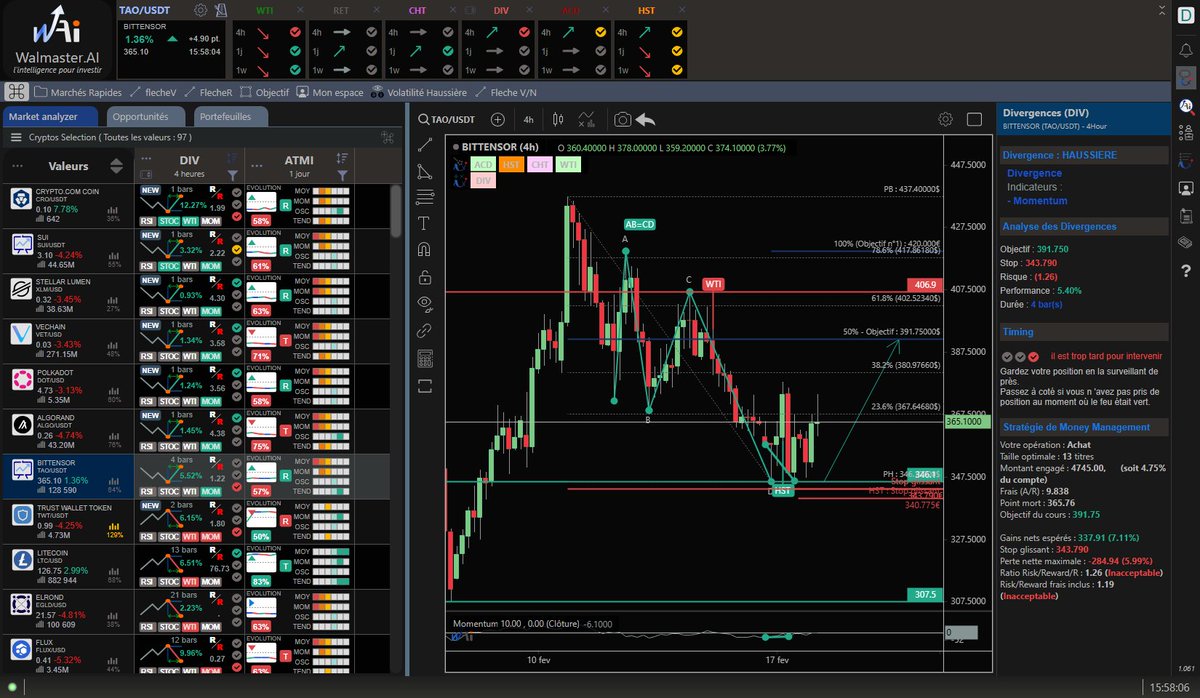
Task: Filter the ATMI column
Action: [342, 175]
